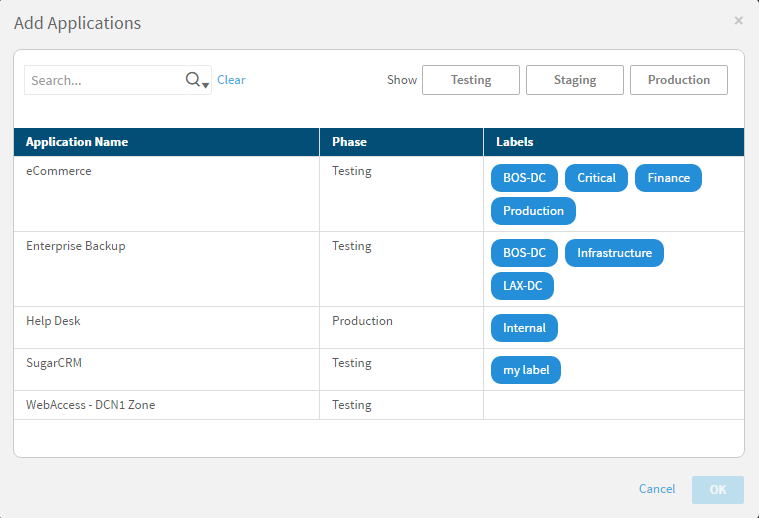759x518 pixels.
Task: Toggle the Staging phase filter
Action: 574,80
